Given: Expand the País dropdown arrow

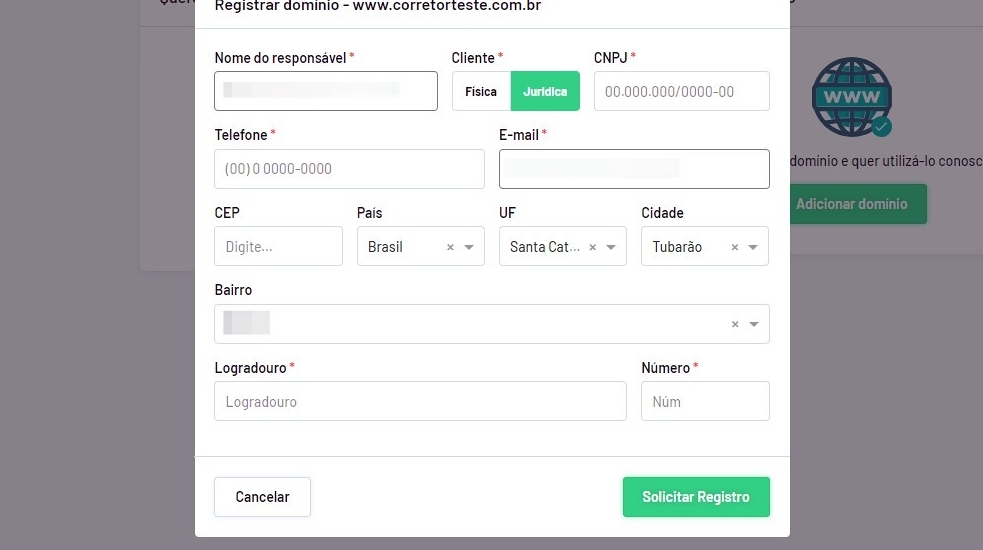Looking at the screenshot, I should (469, 247).
